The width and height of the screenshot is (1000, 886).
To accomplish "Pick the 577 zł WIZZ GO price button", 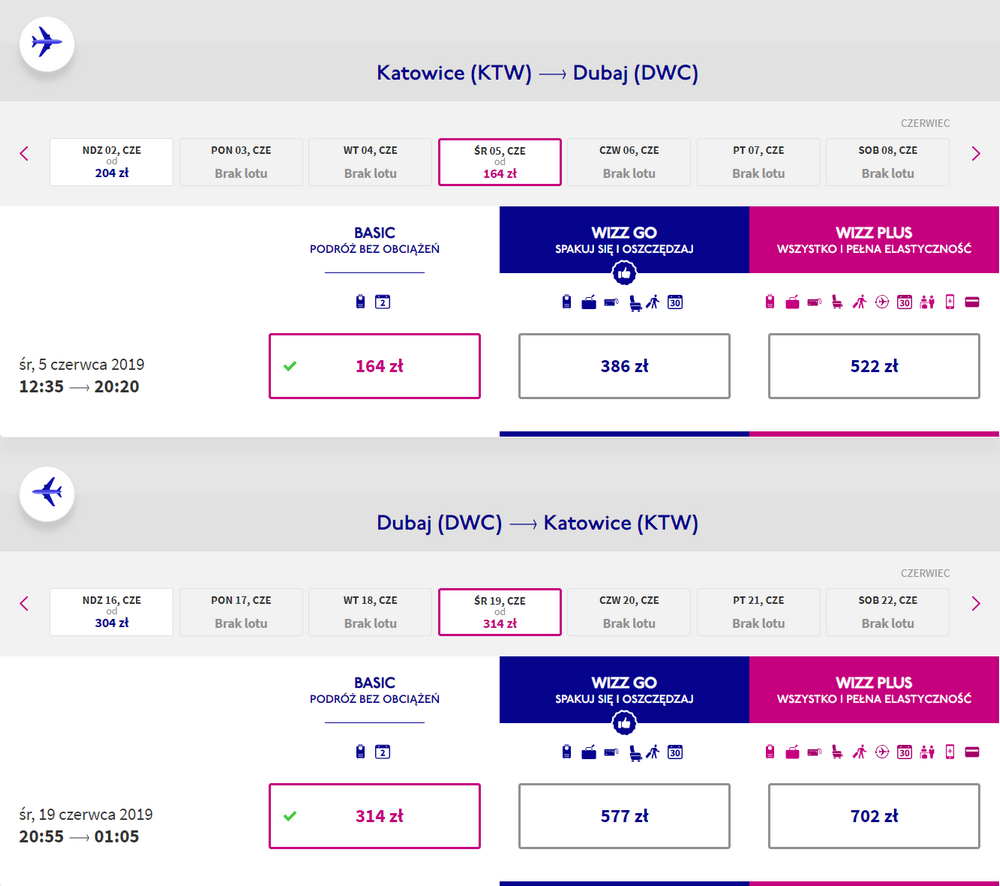I will (624, 816).
